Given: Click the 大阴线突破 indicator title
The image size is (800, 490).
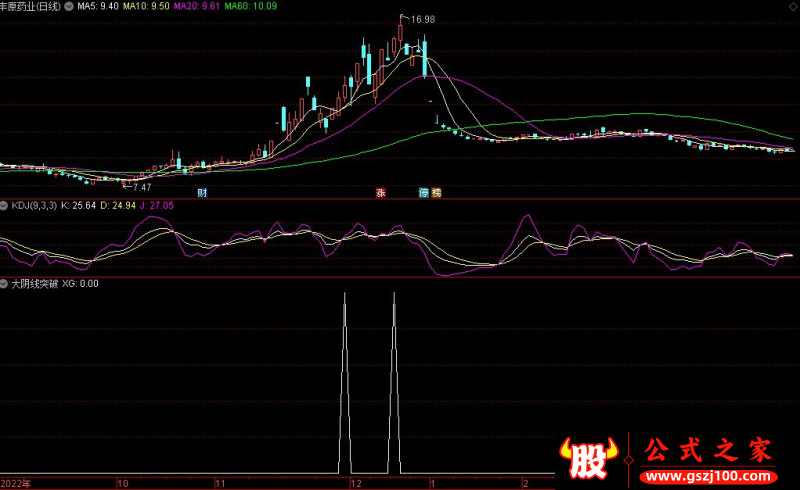Looking at the screenshot, I should pos(34,283).
